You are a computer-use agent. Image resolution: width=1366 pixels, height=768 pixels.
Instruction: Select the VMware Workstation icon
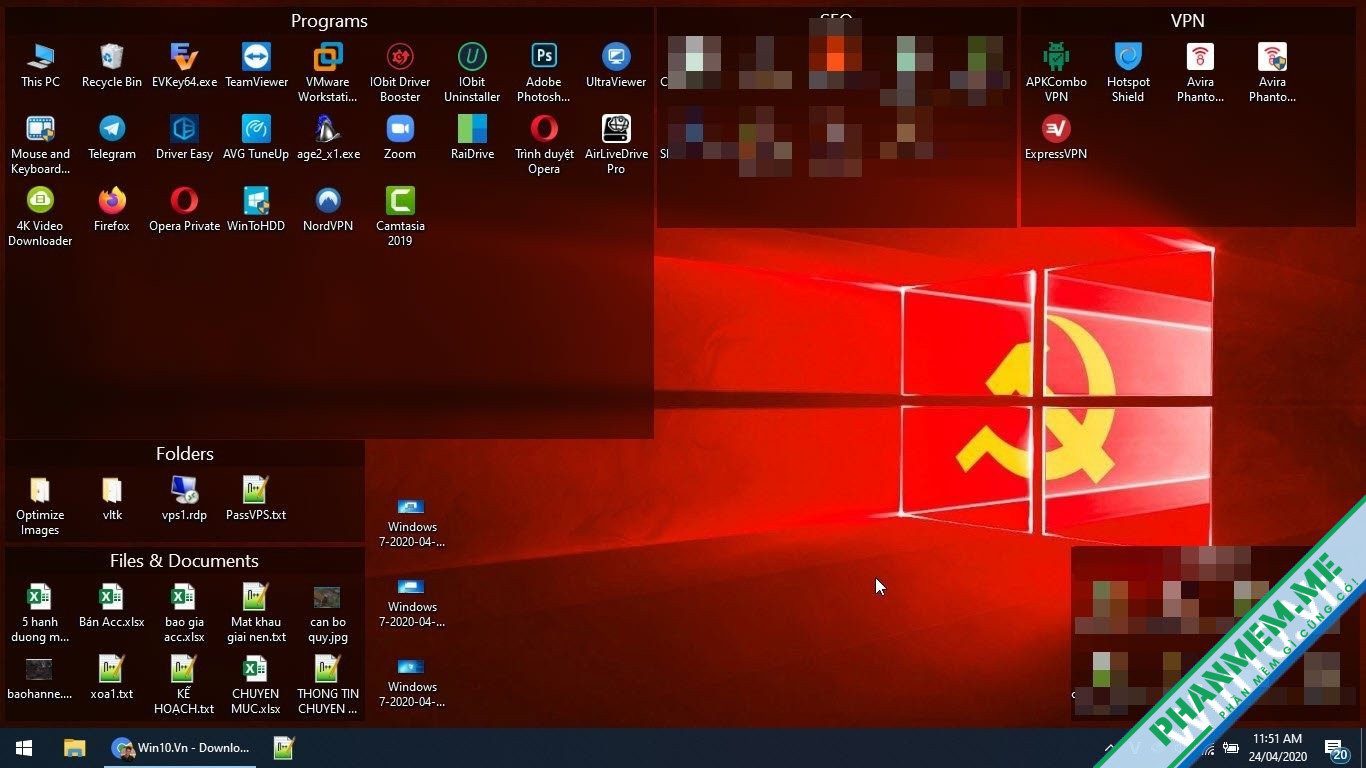click(x=328, y=72)
